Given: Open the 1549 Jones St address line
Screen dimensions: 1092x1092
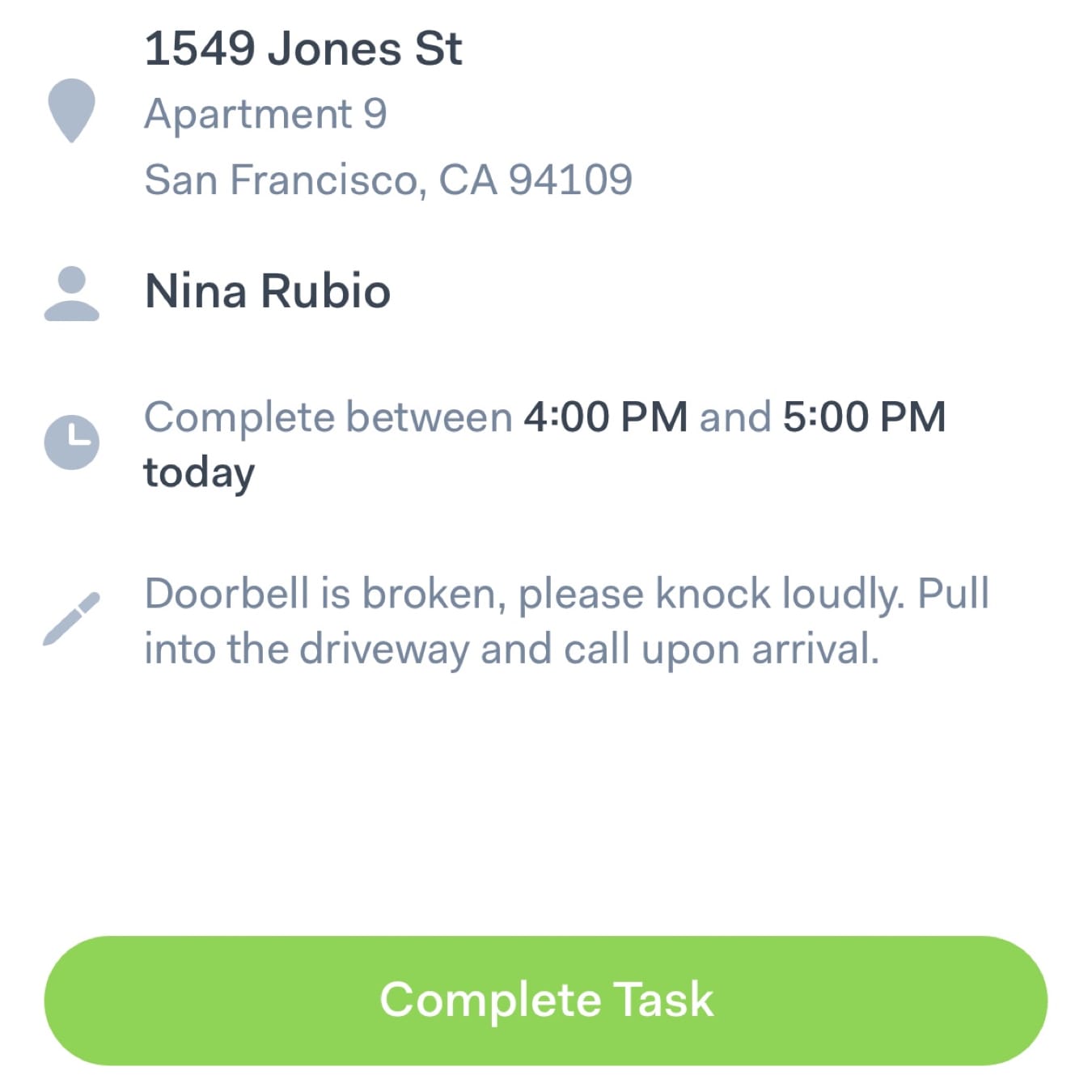Looking at the screenshot, I should 303,49.
